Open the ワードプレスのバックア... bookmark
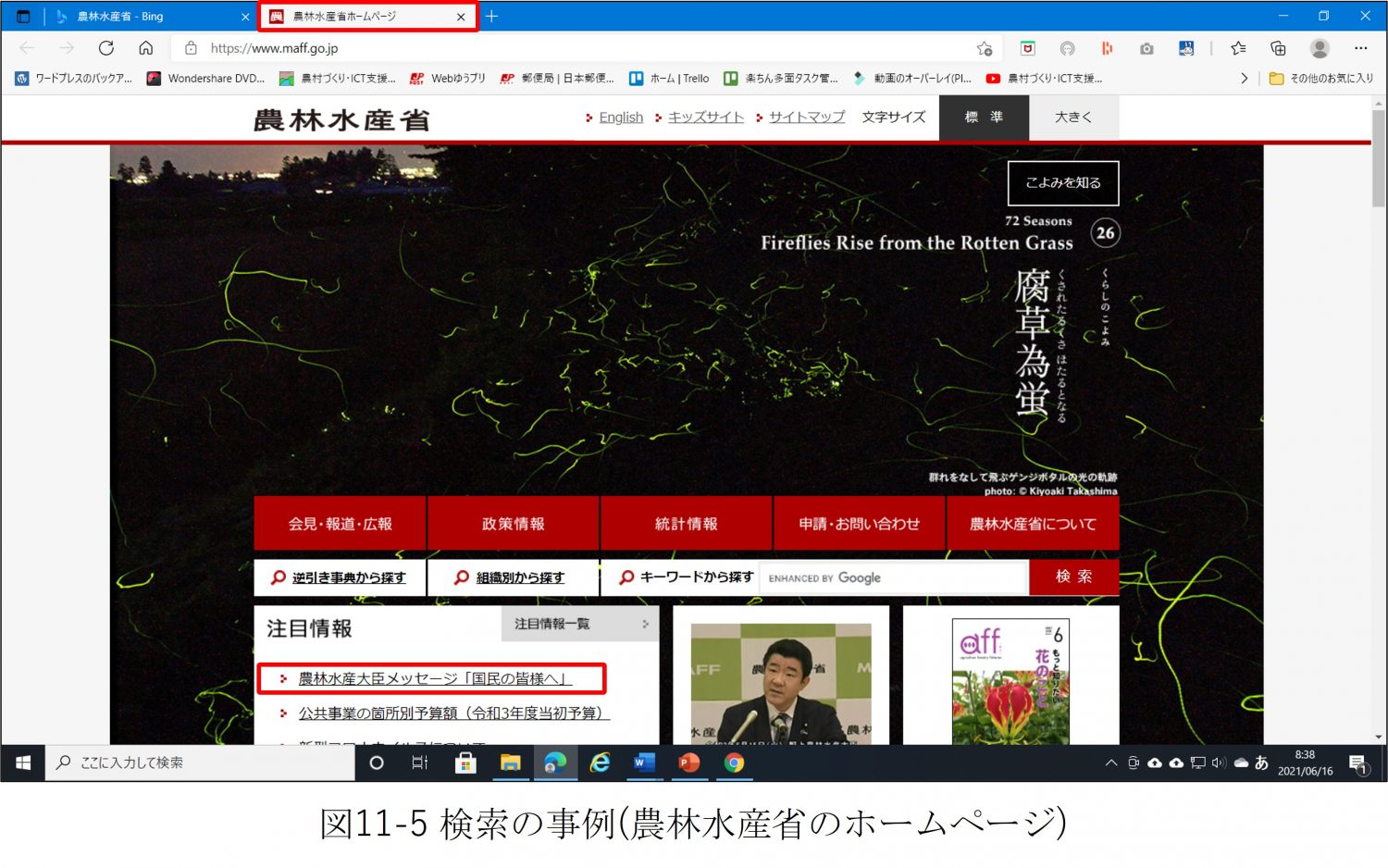1388x868 pixels. (x=74, y=79)
